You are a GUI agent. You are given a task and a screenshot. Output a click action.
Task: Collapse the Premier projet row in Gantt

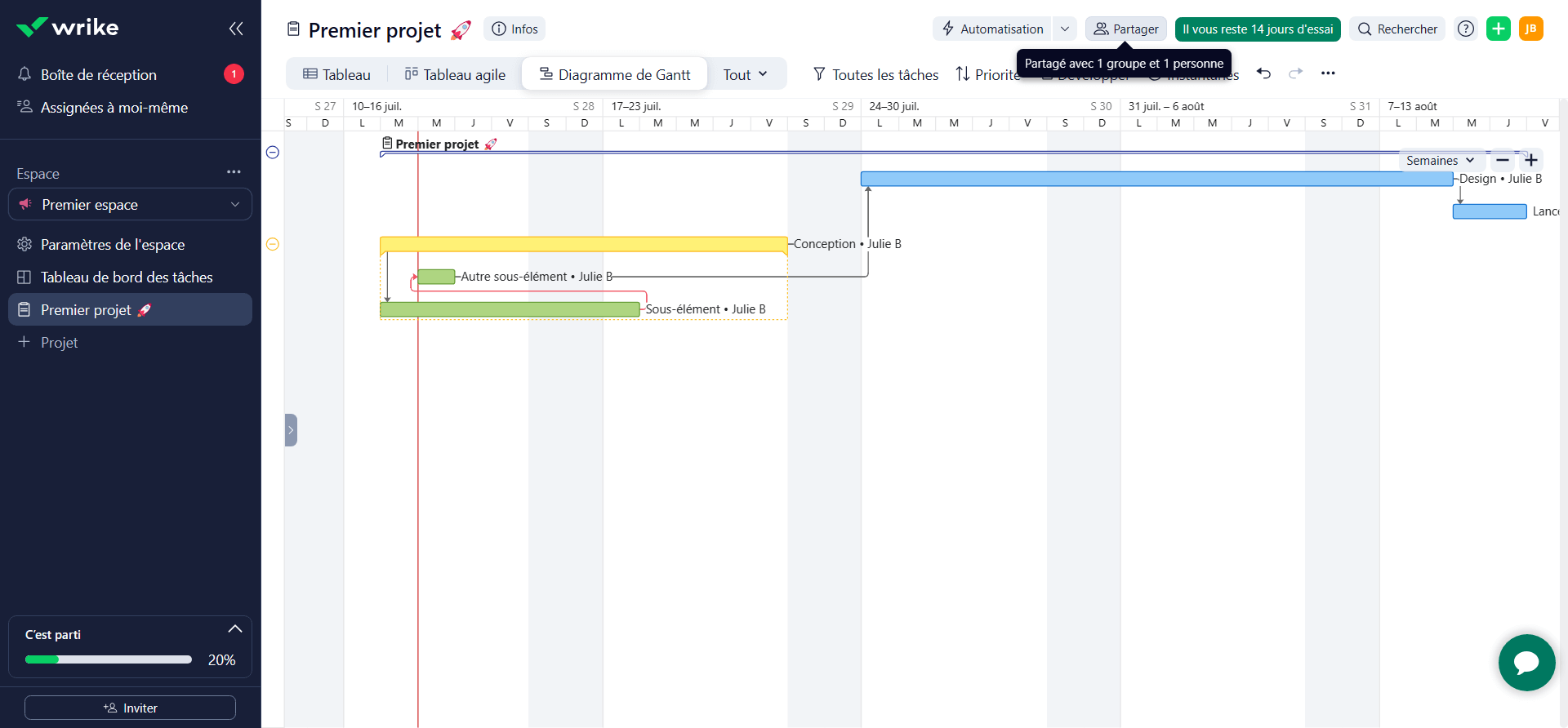coord(273,153)
